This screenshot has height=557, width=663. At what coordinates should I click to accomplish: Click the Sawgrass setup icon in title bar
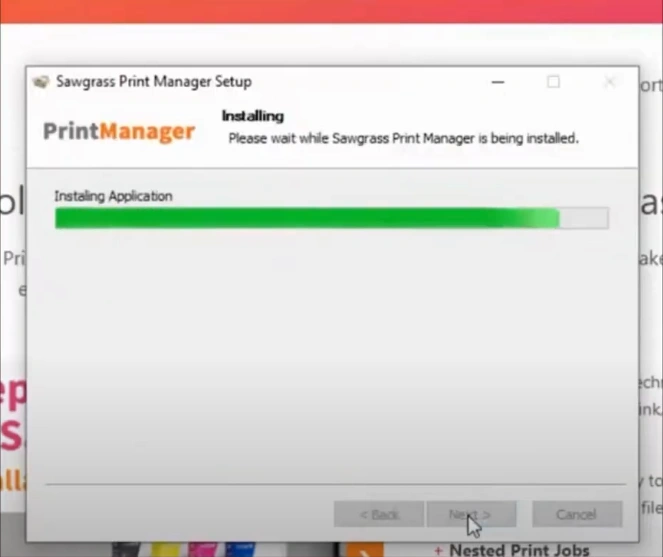(41, 82)
